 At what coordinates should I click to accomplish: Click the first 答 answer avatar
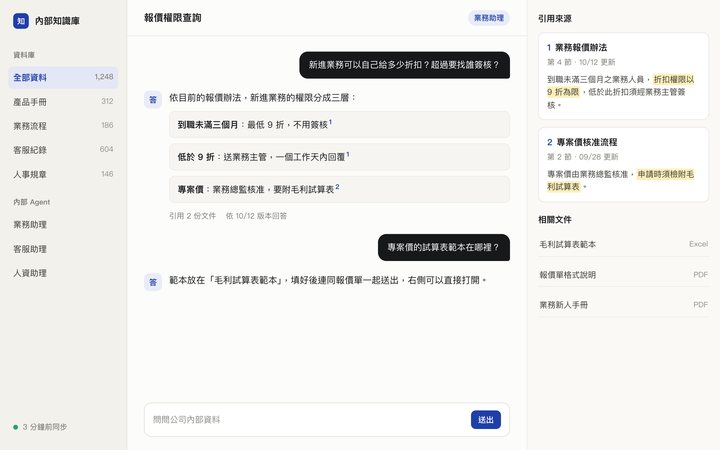(153, 99)
